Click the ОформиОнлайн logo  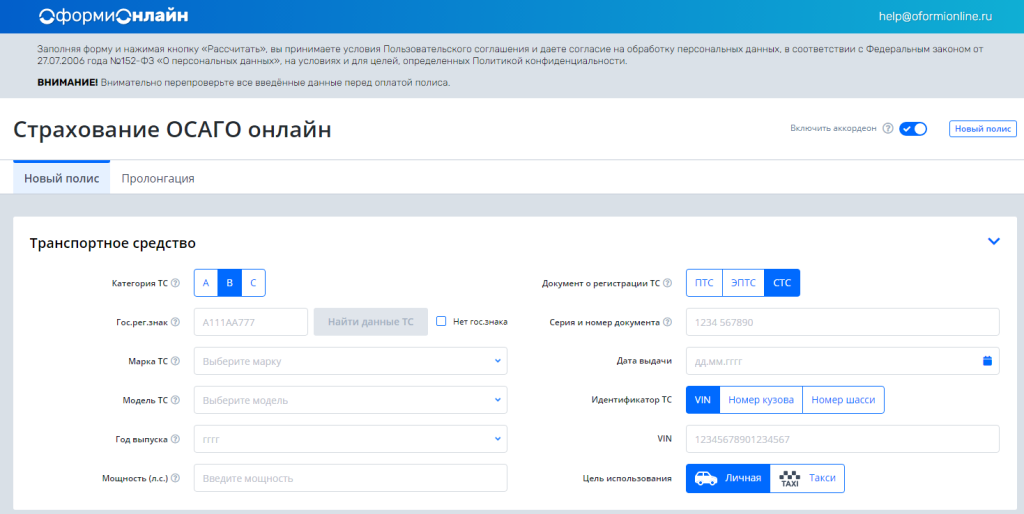click(x=114, y=16)
